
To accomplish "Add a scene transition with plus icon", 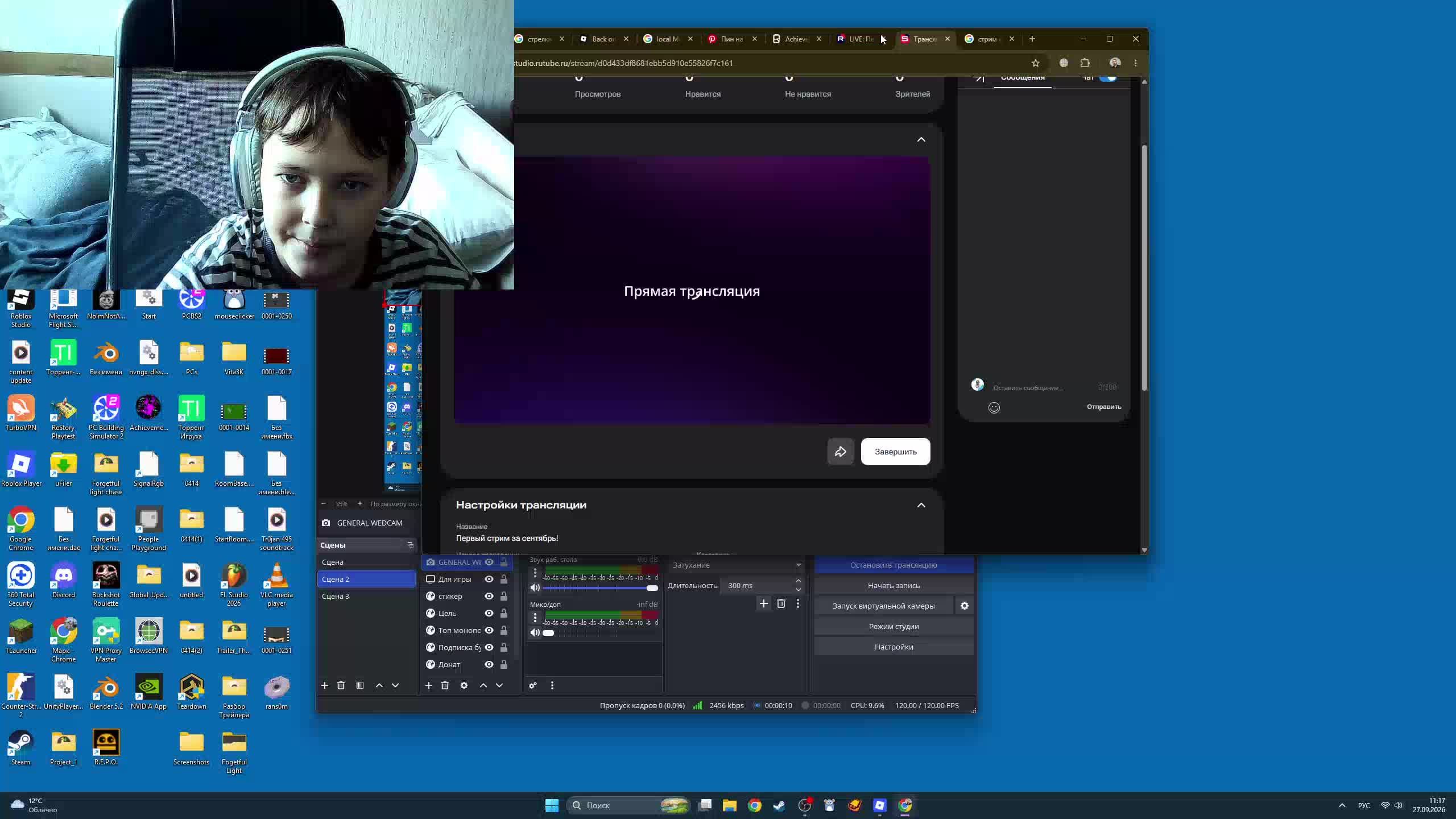I will coord(764,603).
